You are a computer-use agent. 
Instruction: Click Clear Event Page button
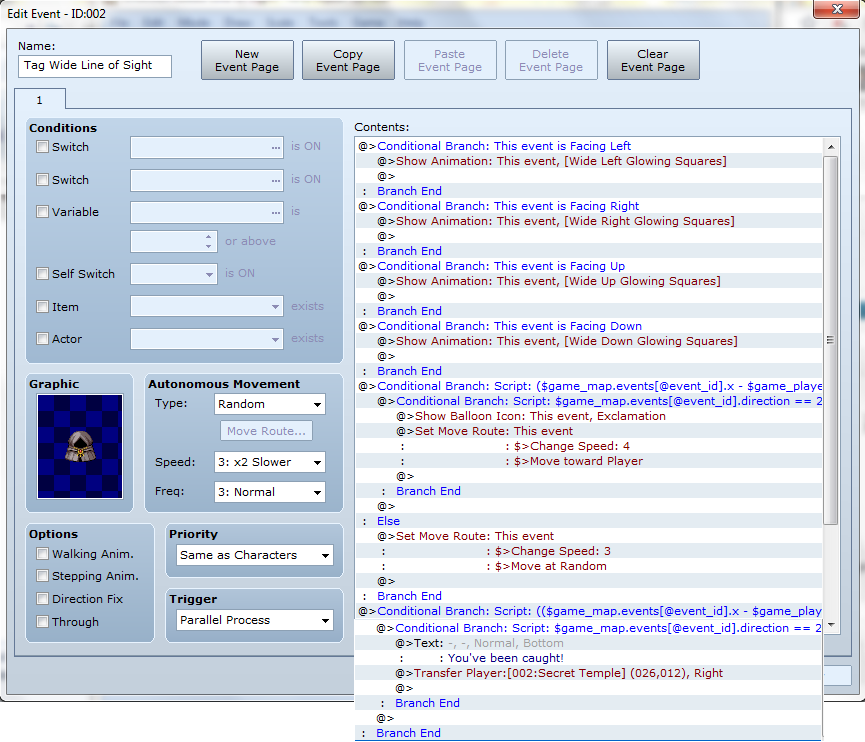tap(653, 60)
